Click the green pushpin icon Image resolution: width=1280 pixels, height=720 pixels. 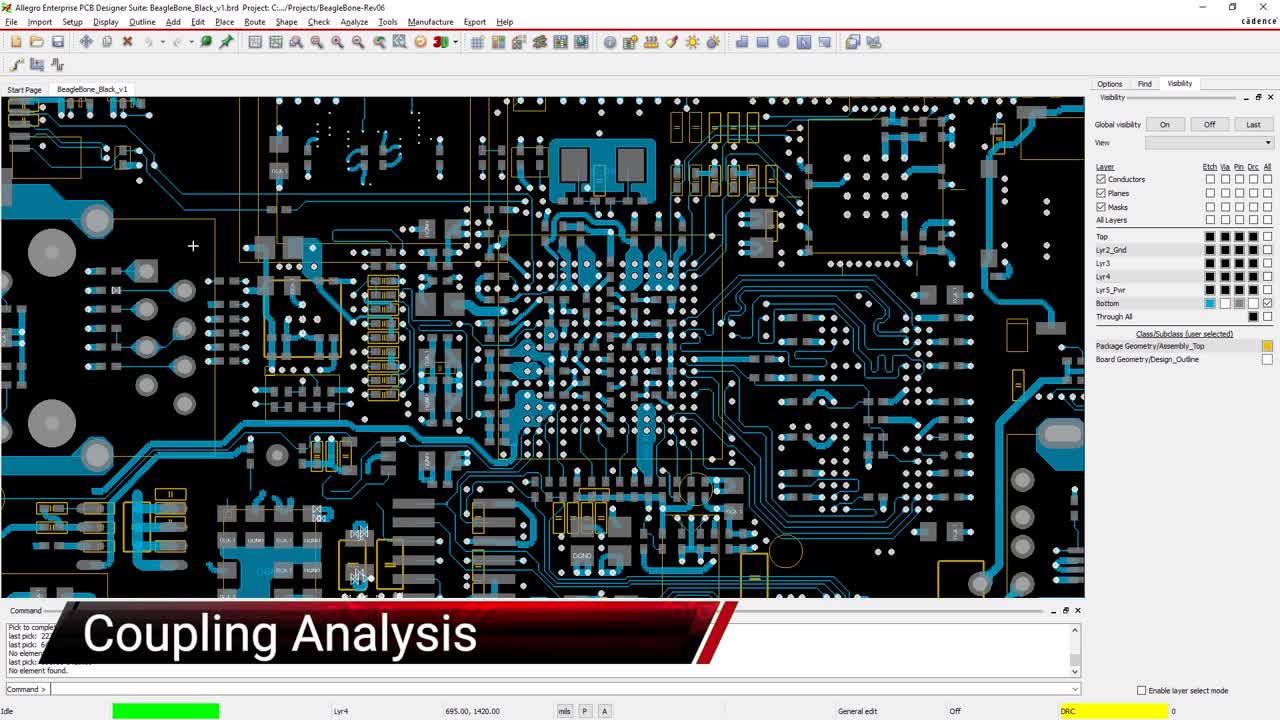coord(227,42)
